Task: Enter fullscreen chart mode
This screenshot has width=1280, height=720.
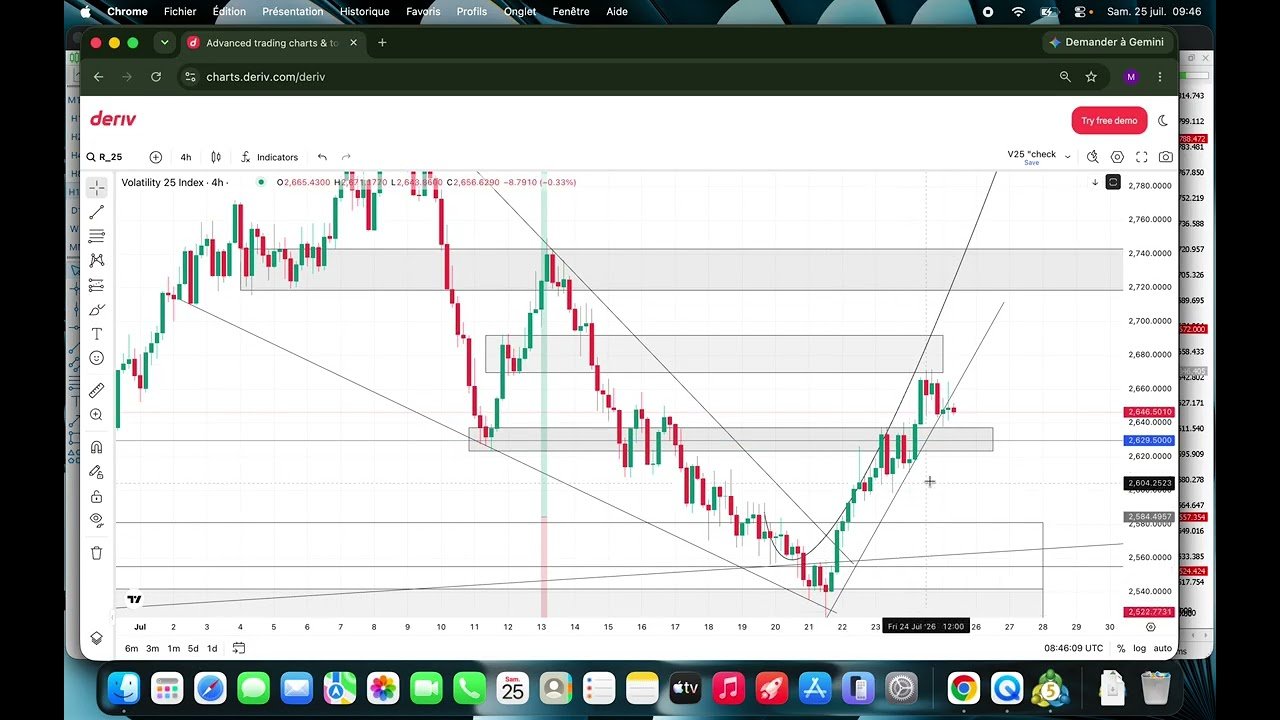Action: [x=1142, y=157]
